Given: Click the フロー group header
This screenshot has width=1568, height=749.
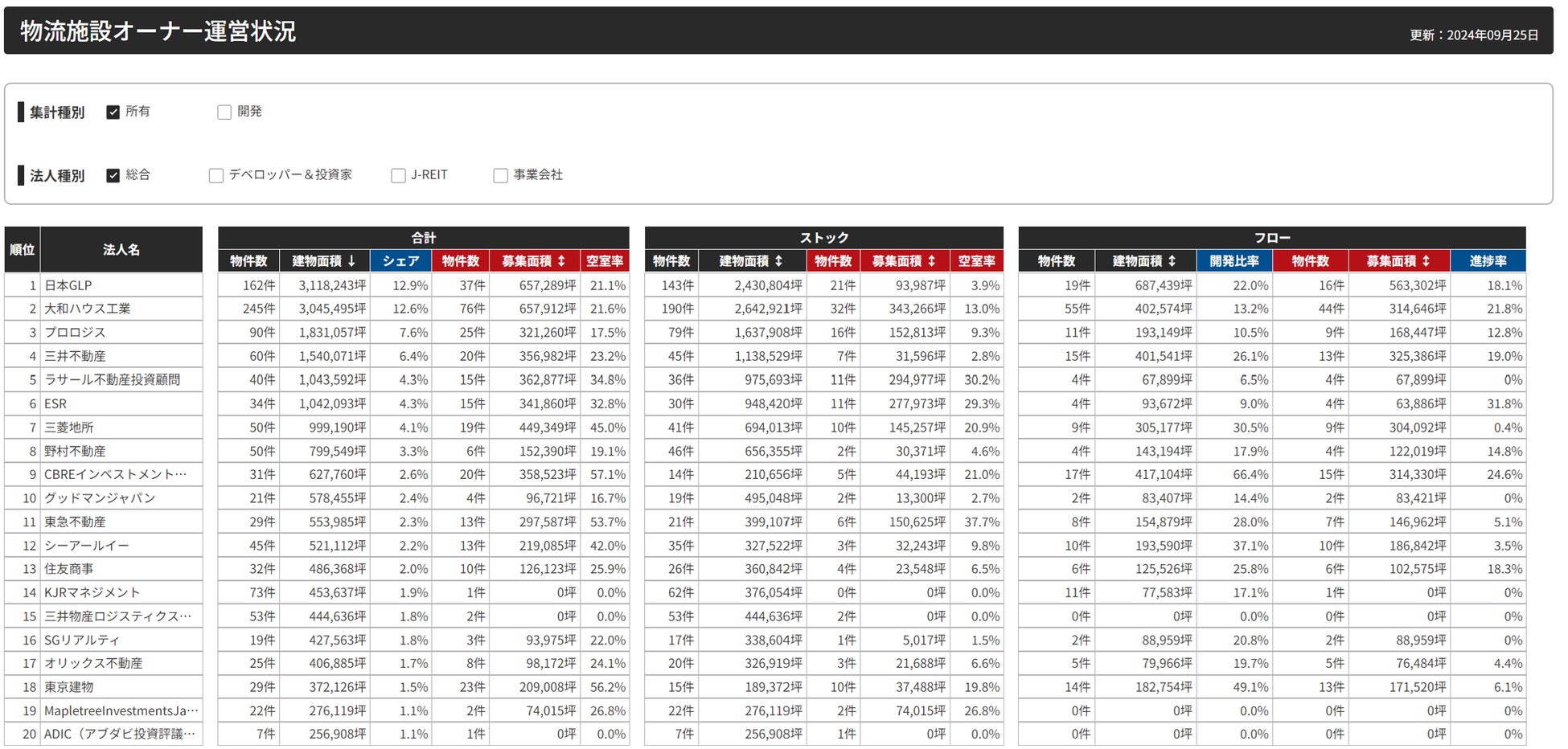Looking at the screenshot, I should (1272, 238).
